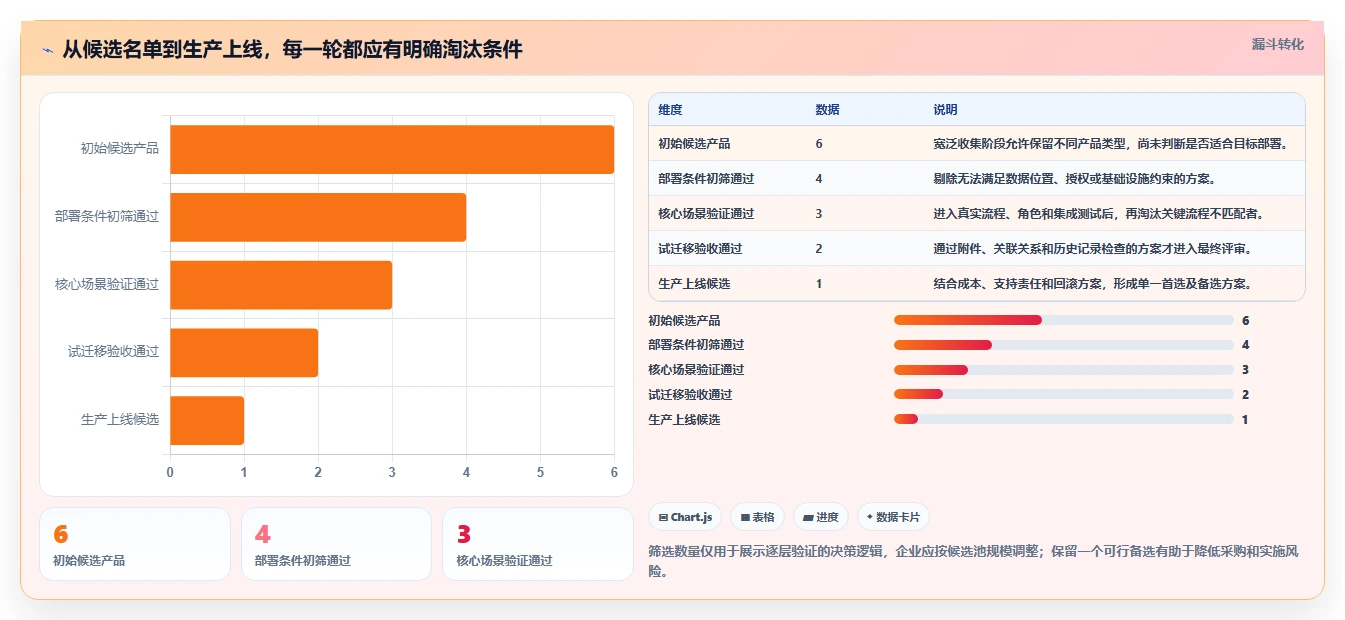Click the 初始候选产品 bar in the chart

392,149
